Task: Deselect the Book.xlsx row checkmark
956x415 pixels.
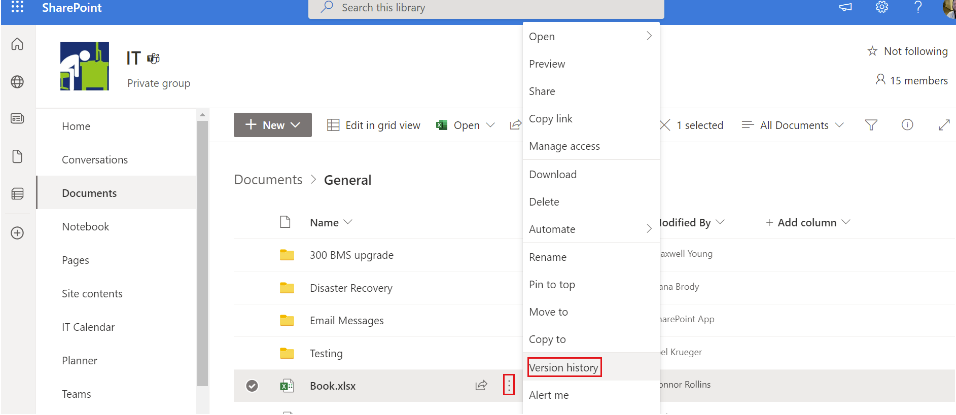Action: point(252,385)
